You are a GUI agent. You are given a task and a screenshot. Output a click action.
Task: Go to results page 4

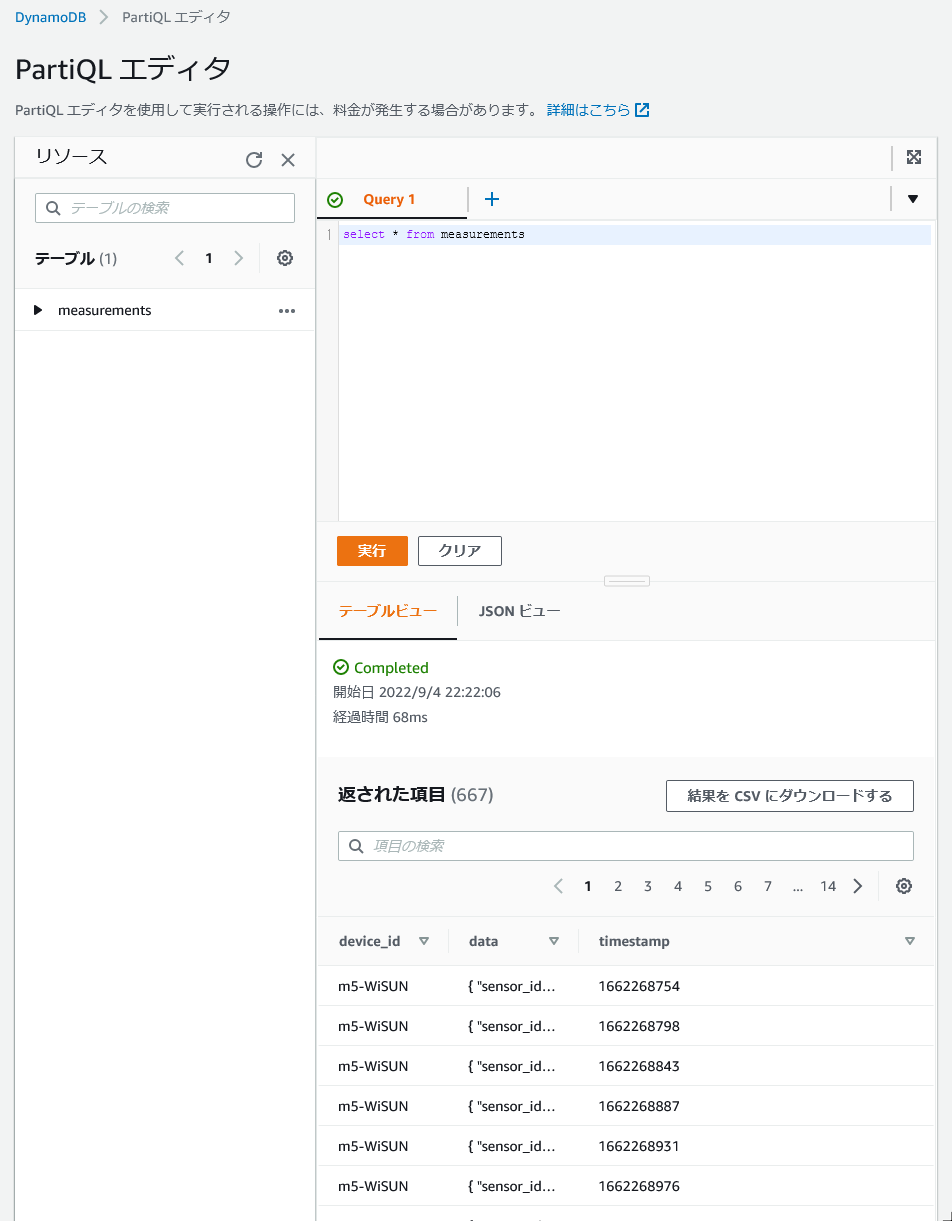pos(678,886)
